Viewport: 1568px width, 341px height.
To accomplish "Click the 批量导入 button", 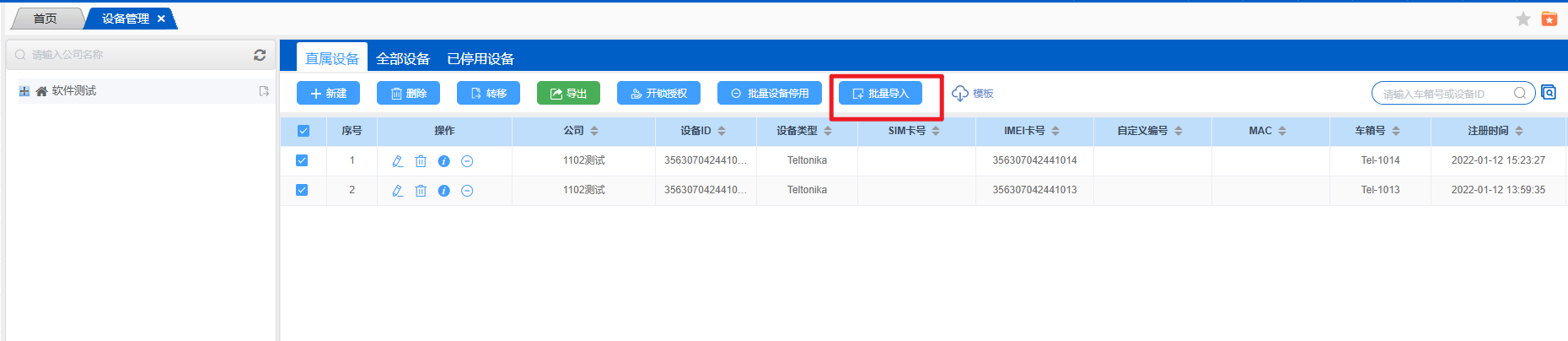I will click(880, 93).
